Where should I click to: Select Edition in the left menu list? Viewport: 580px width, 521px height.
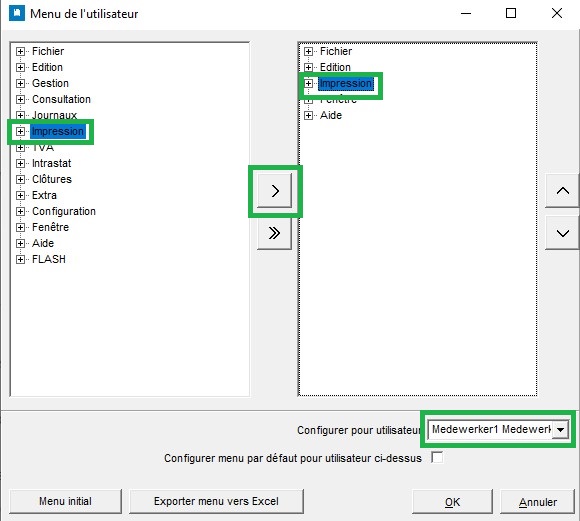[47, 67]
